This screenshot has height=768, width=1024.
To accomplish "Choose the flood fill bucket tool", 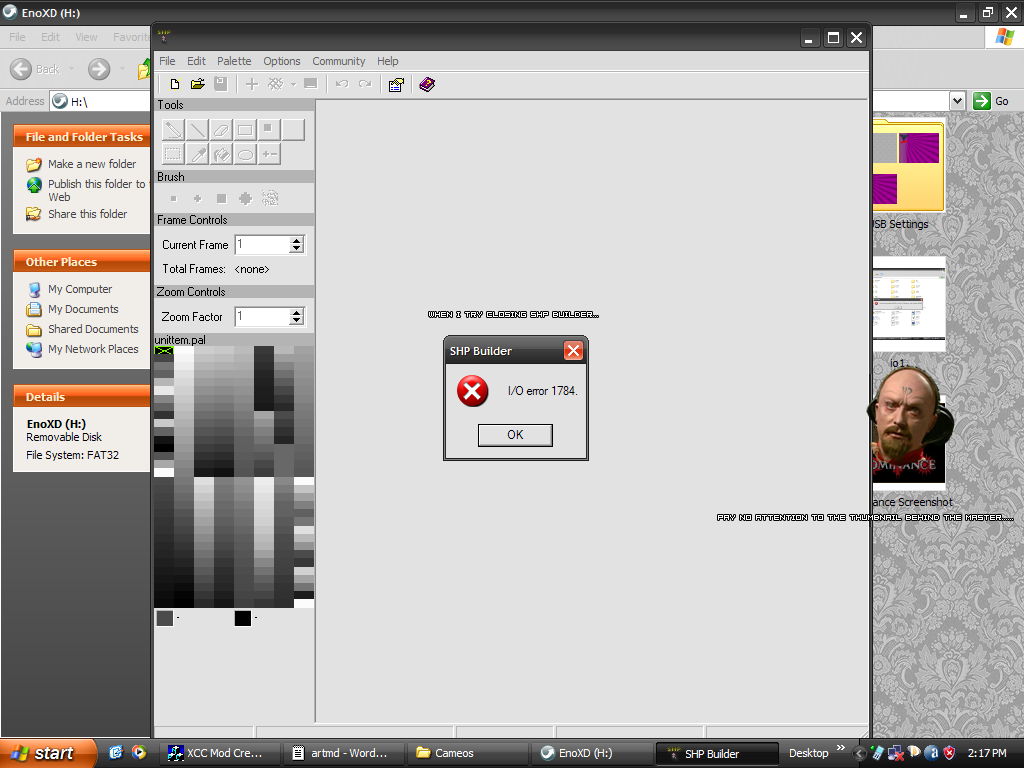I will (x=221, y=154).
